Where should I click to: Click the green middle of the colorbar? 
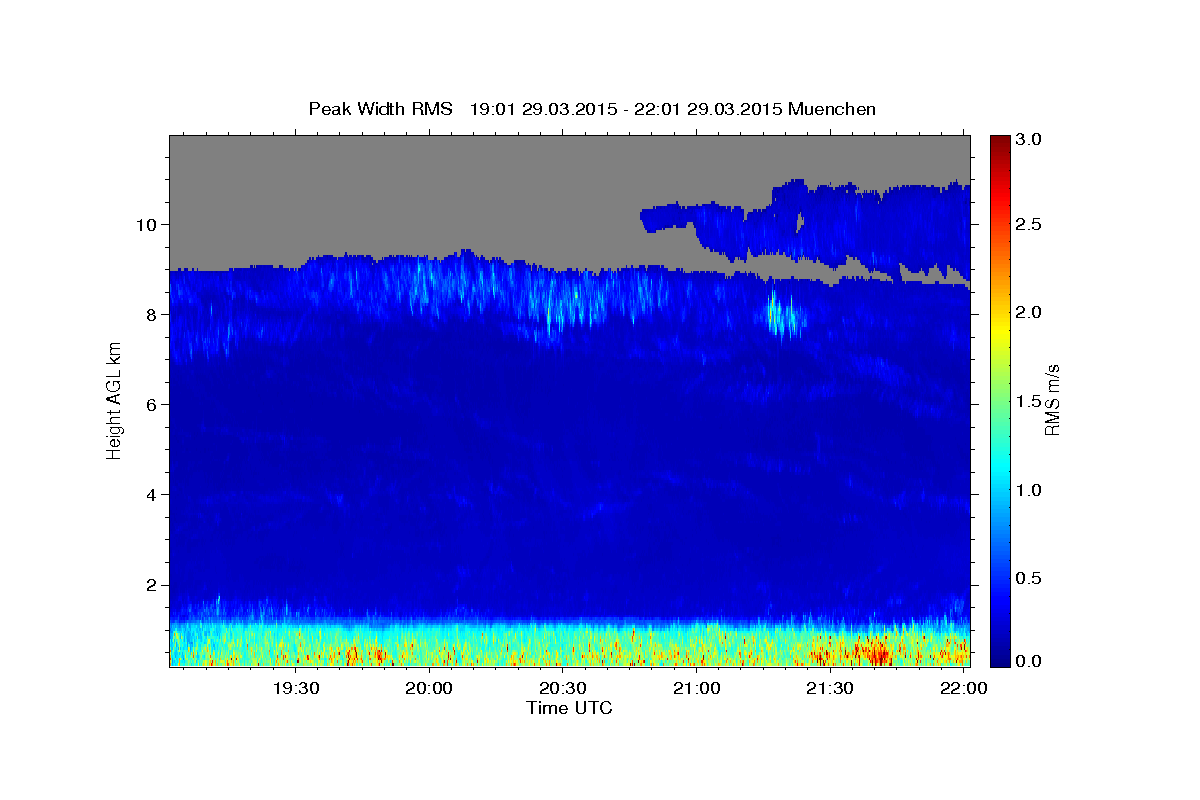(999, 400)
